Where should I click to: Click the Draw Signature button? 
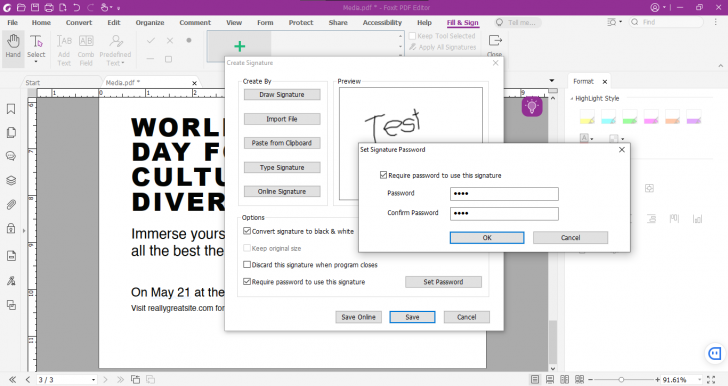click(x=282, y=94)
